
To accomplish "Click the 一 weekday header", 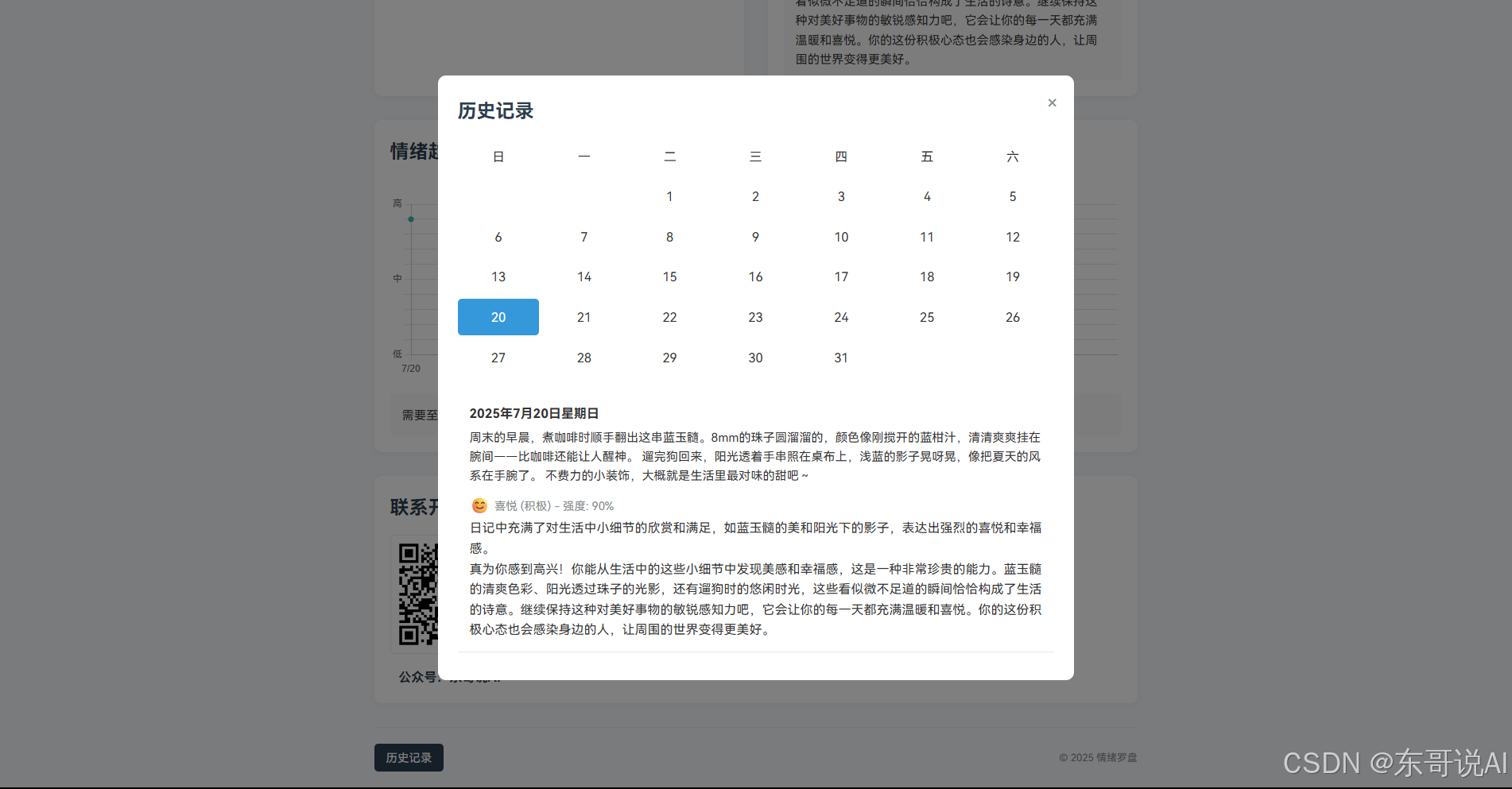I will coord(584,157).
